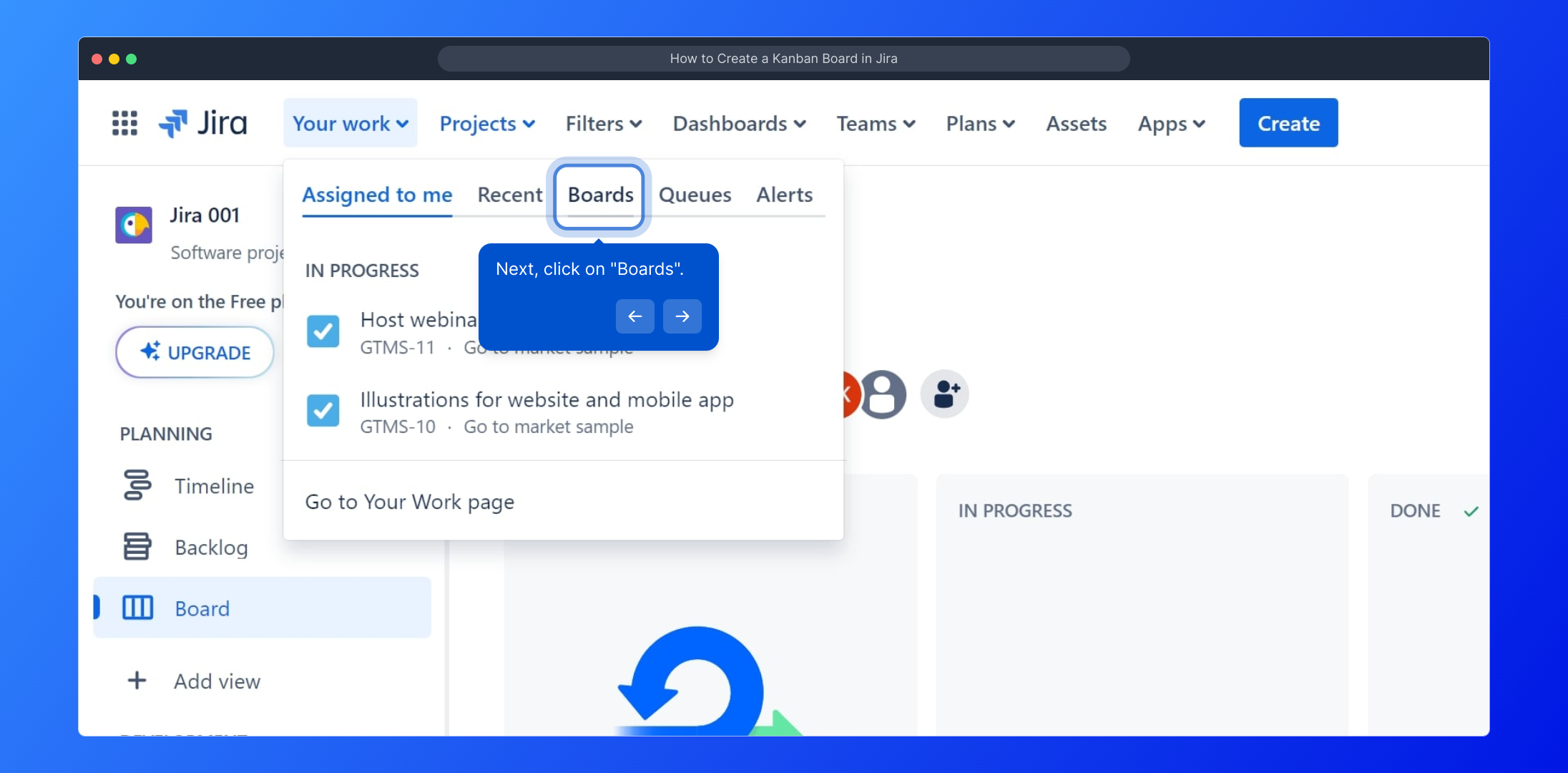Click the Go to Your Work page link
Image resolution: width=1568 pixels, height=773 pixels.
point(409,502)
